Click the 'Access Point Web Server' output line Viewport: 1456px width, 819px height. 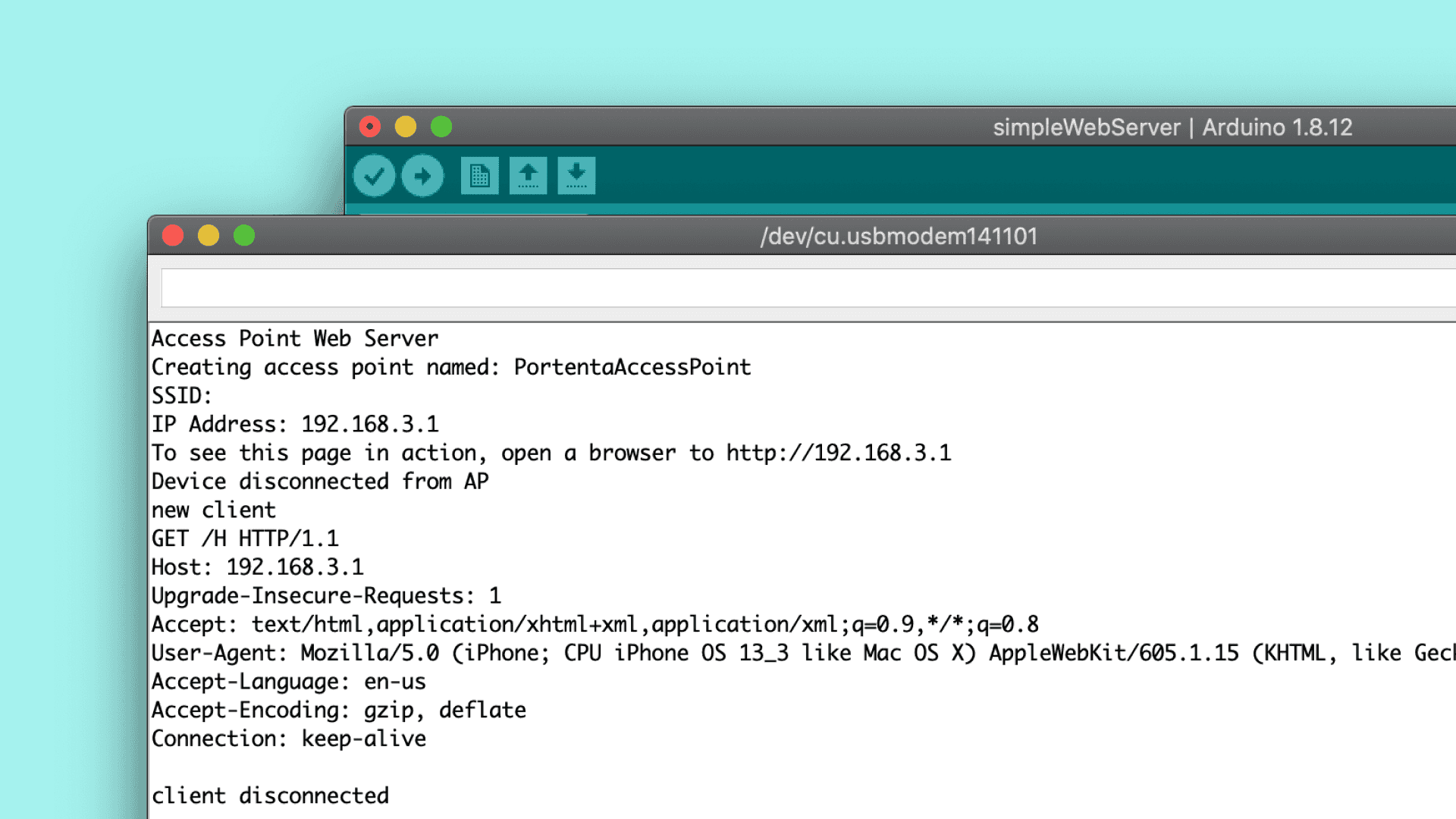pos(295,338)
